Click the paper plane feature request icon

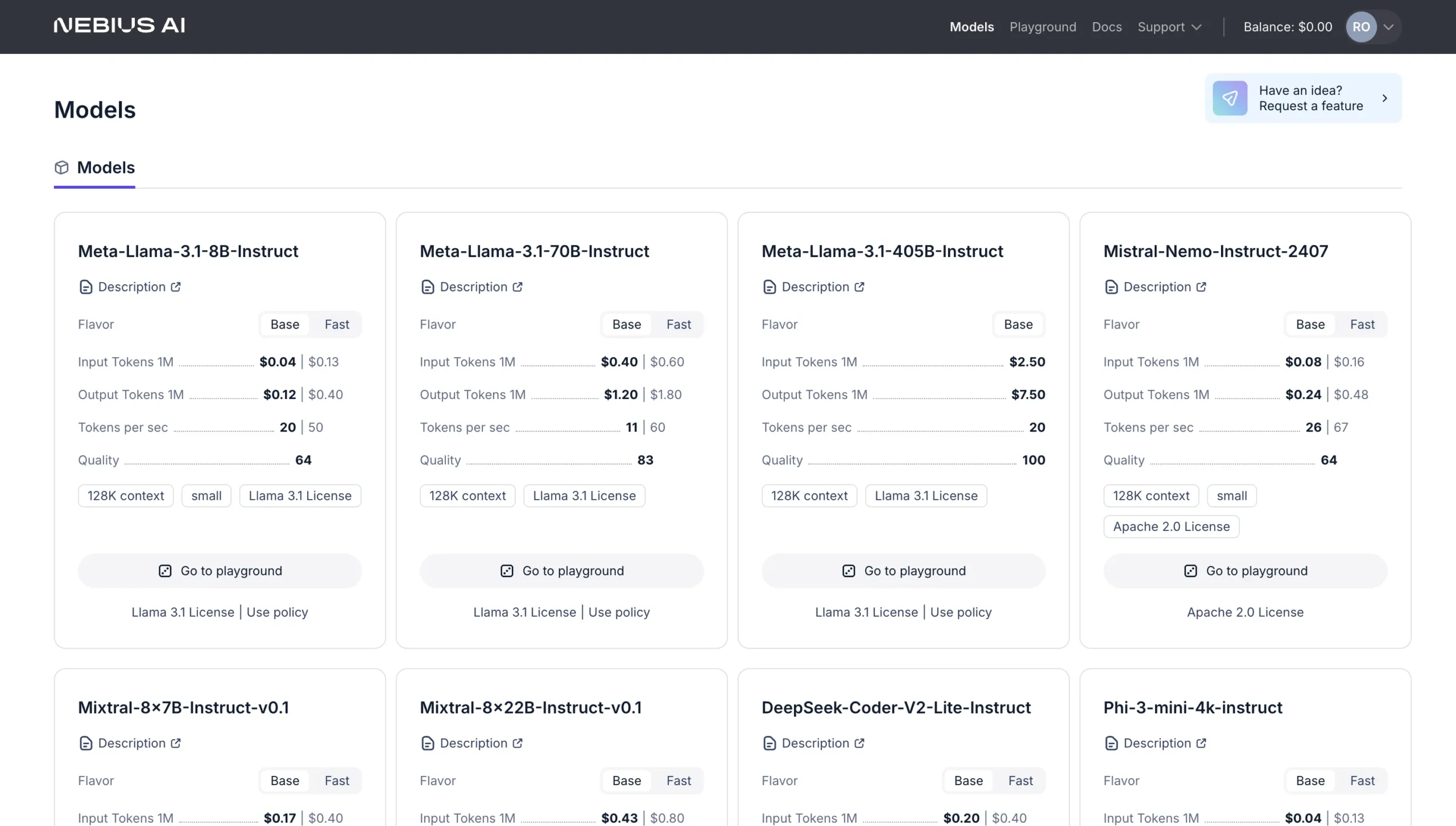click(x=1230, y=98)
